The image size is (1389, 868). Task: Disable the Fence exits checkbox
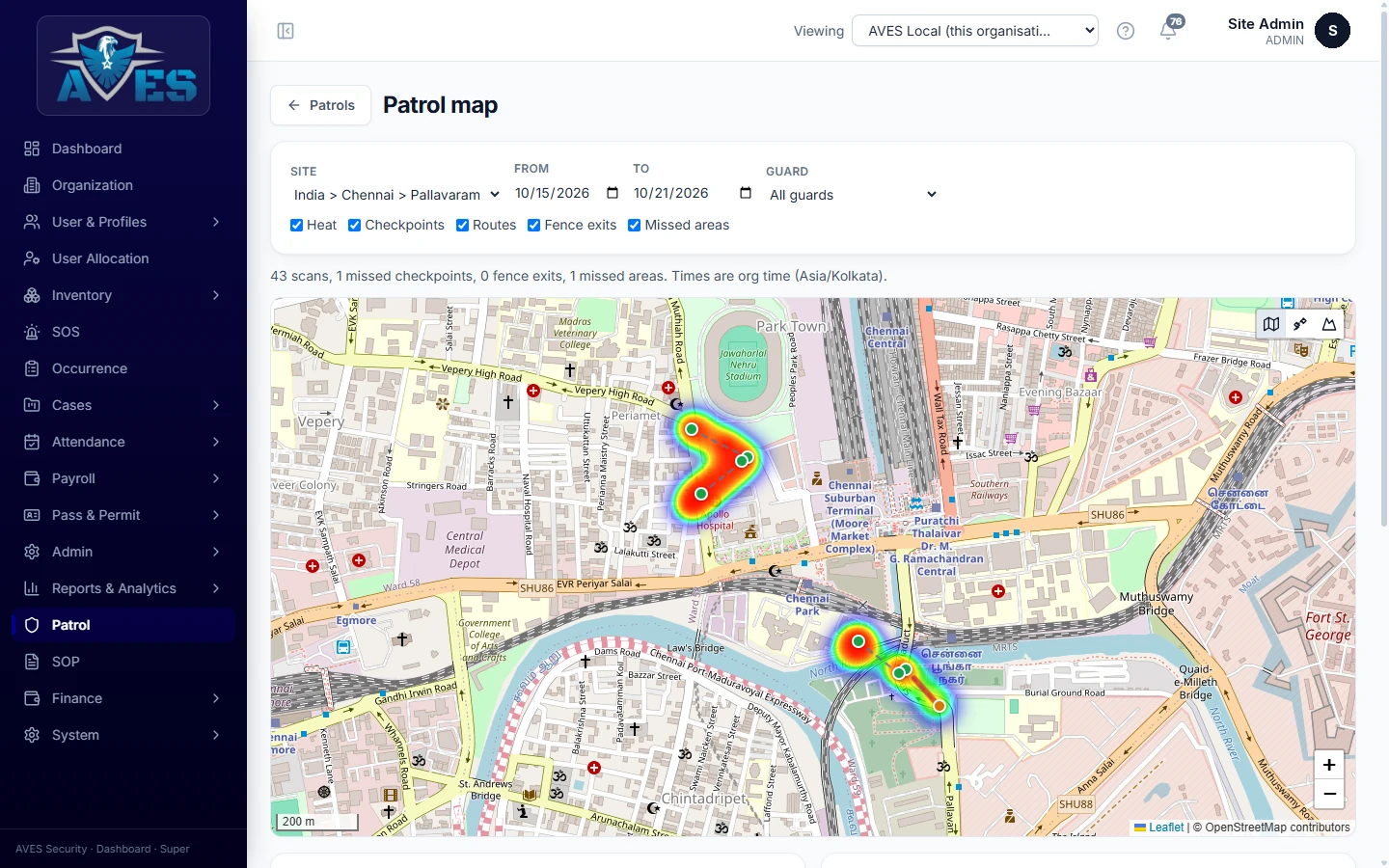click(534, 225)
